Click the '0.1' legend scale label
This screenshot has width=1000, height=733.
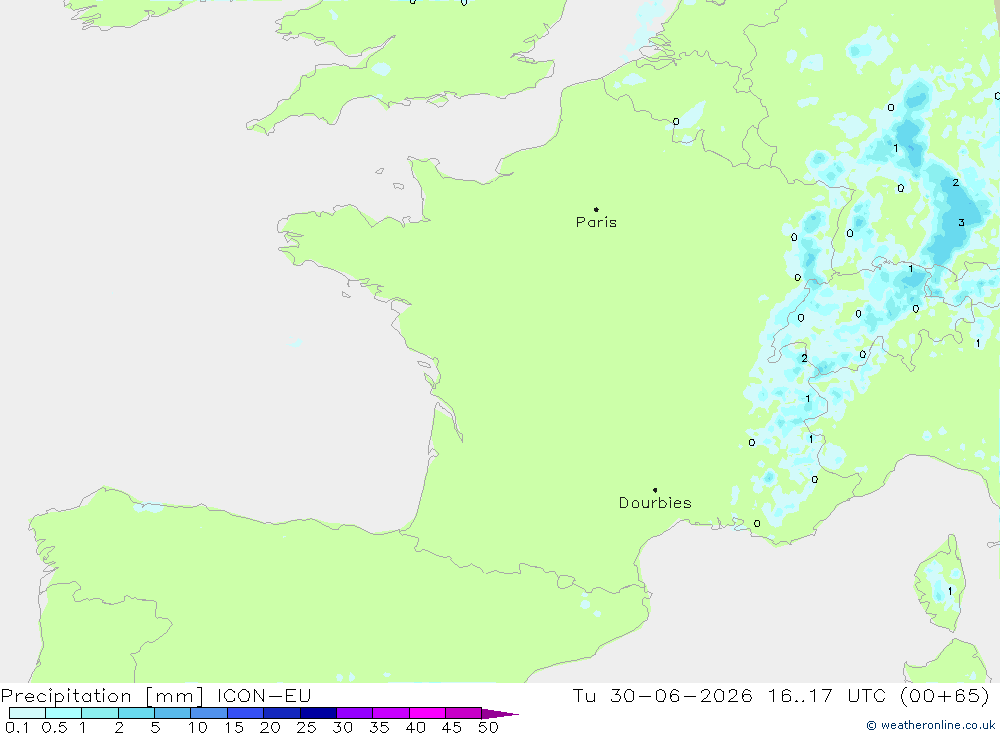click(17, 727)
